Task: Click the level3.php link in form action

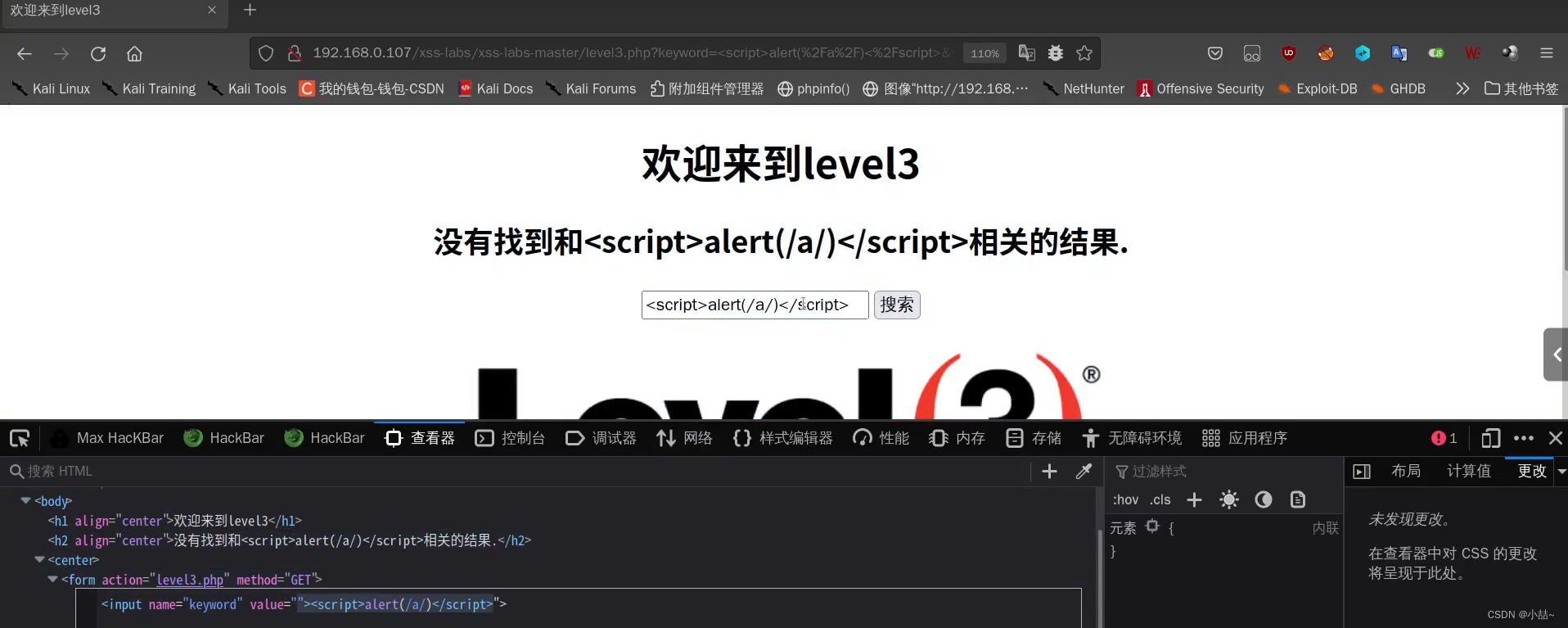Action: tap(190, 580)
